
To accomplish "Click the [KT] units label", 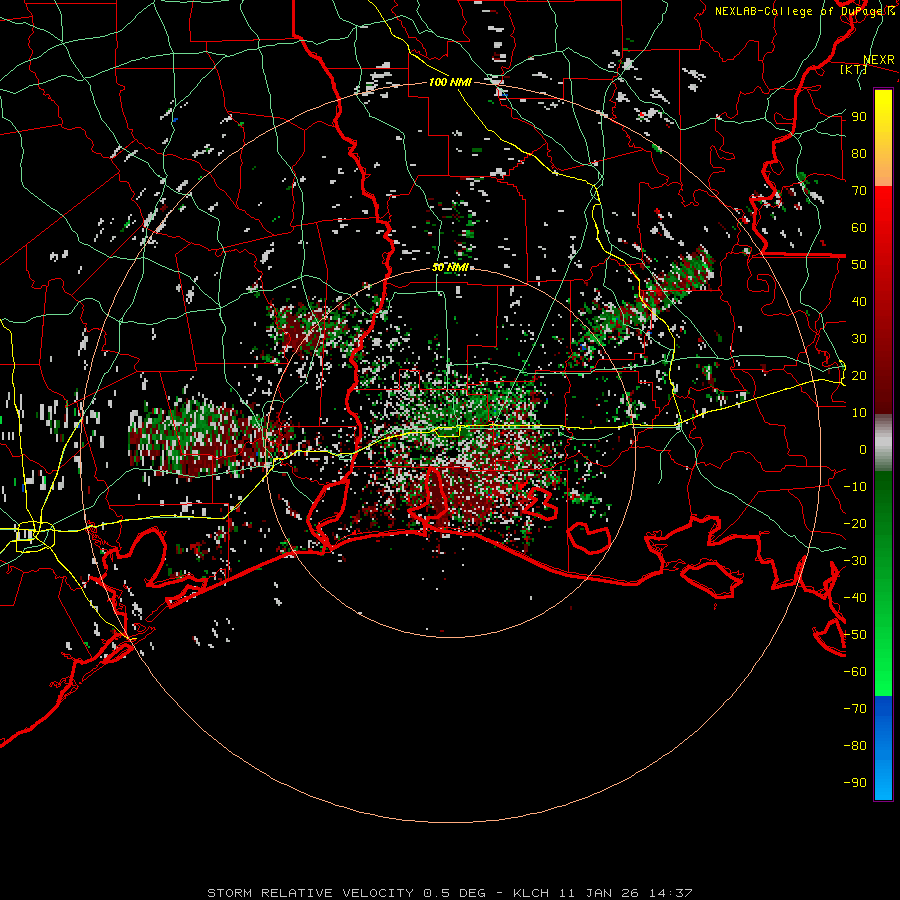I will tap(854, 69).
